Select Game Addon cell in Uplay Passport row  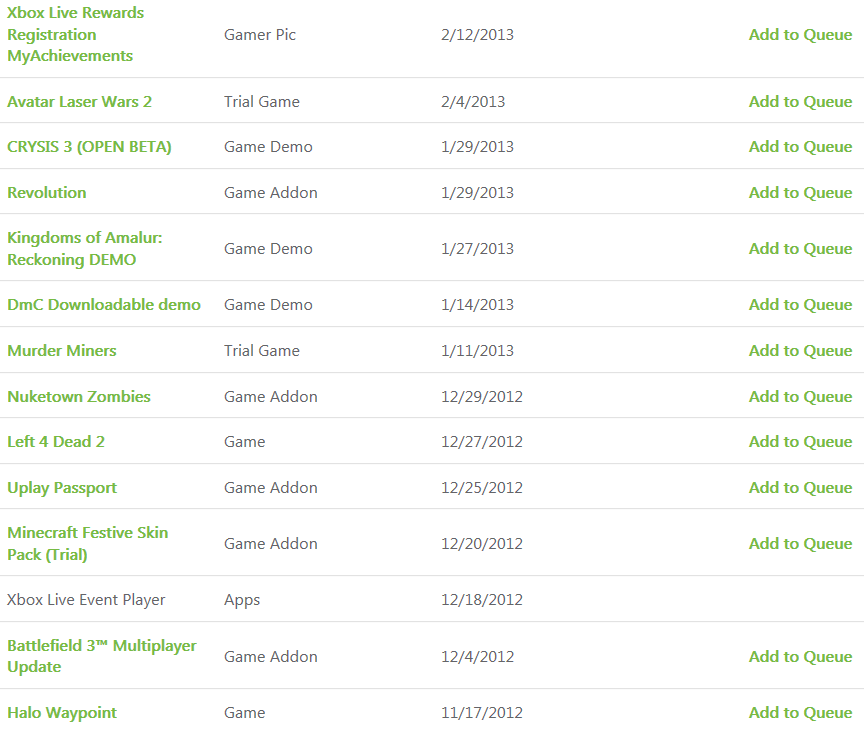271,488
